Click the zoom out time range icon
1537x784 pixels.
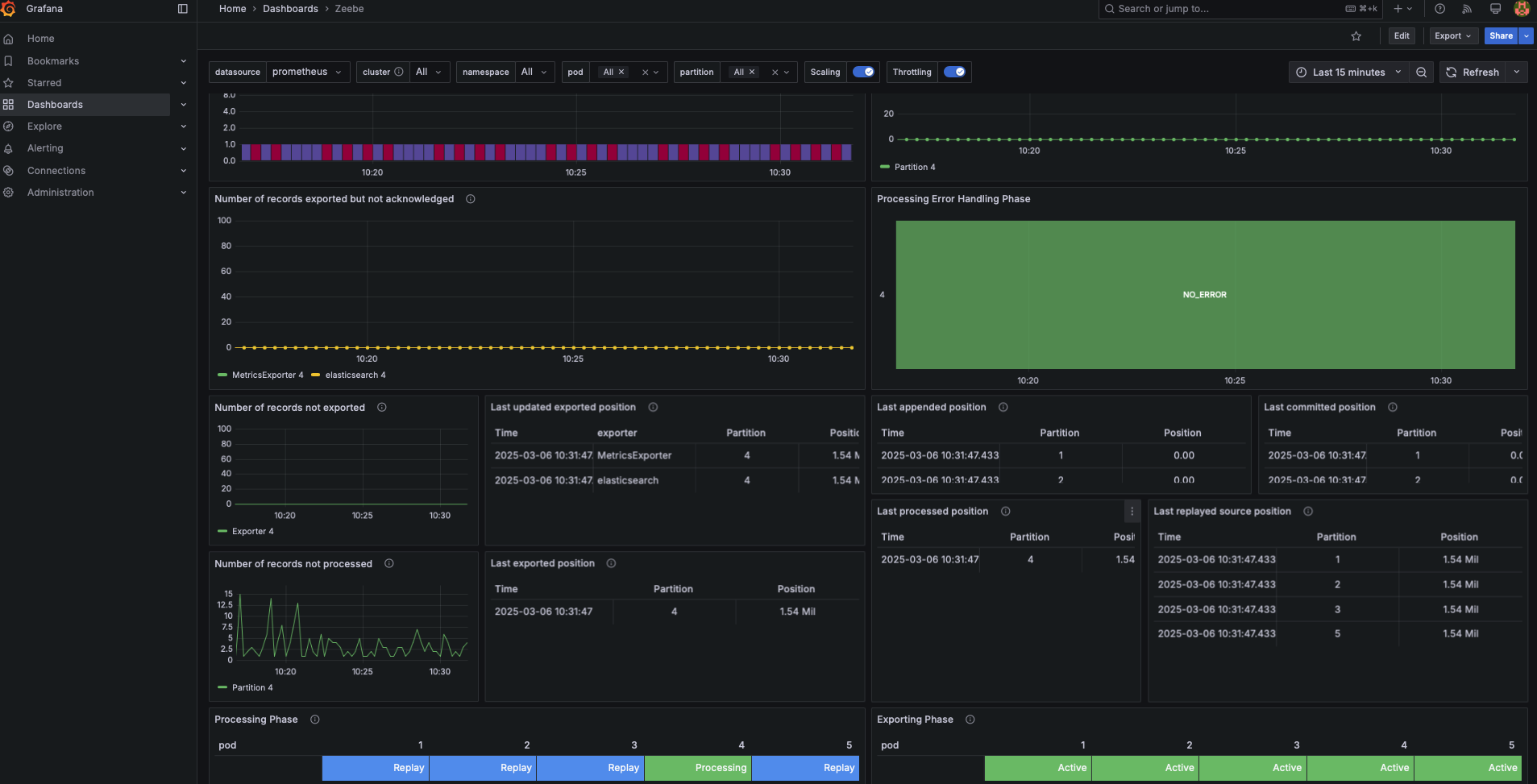[x=1421, y=73]
